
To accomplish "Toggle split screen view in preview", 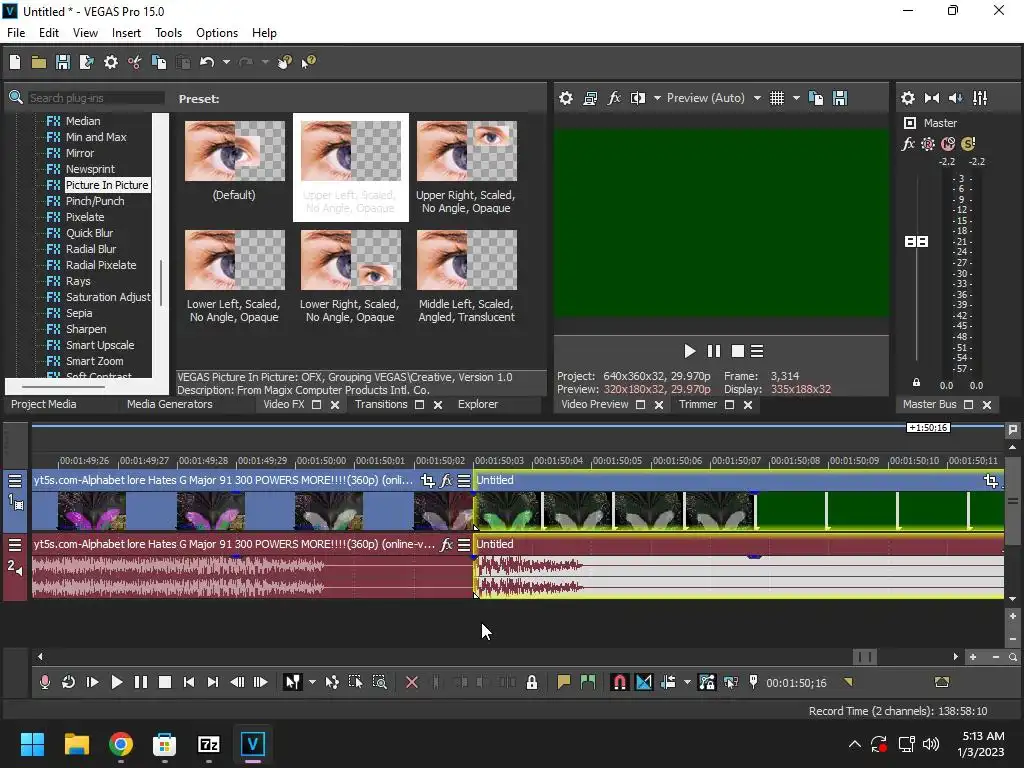I will (x=638, y=98).
